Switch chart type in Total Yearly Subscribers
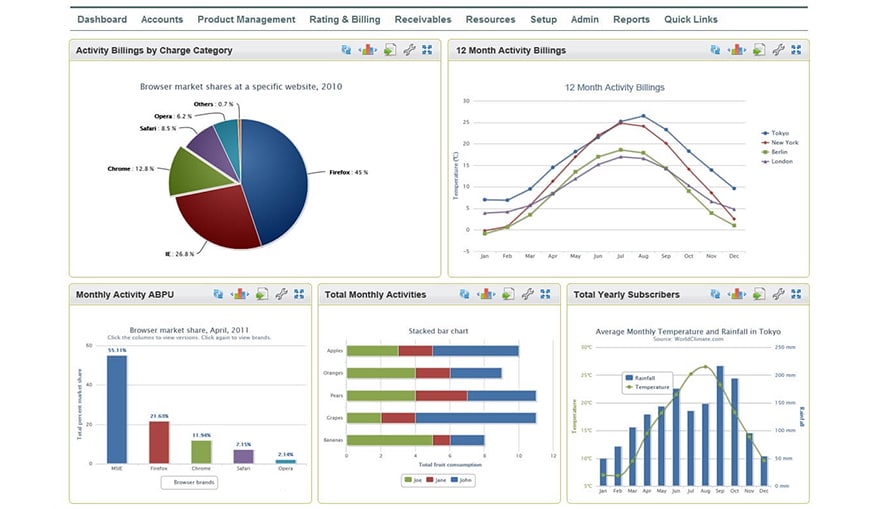 coord(737,294)
